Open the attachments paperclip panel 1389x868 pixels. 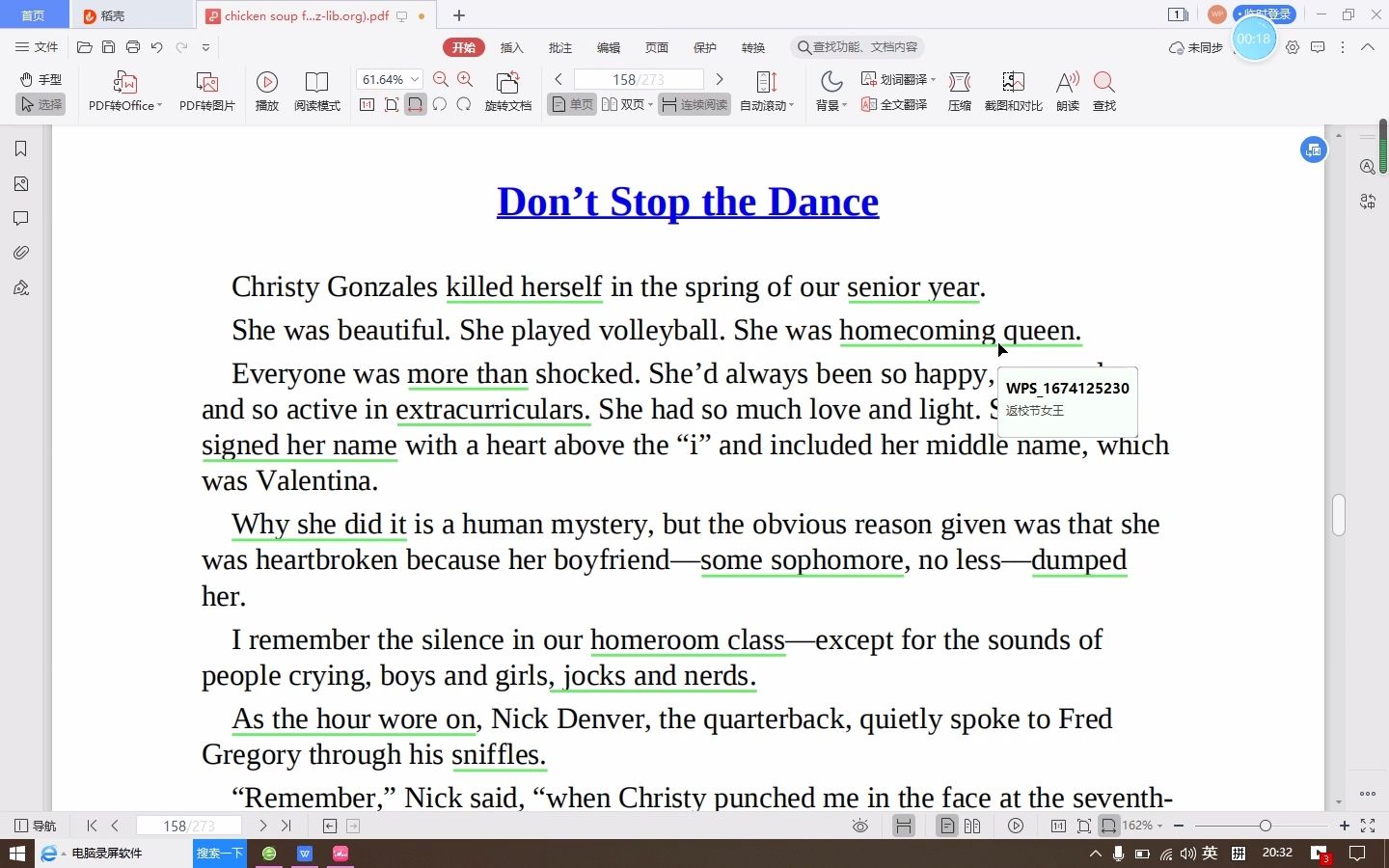(21, 253)
